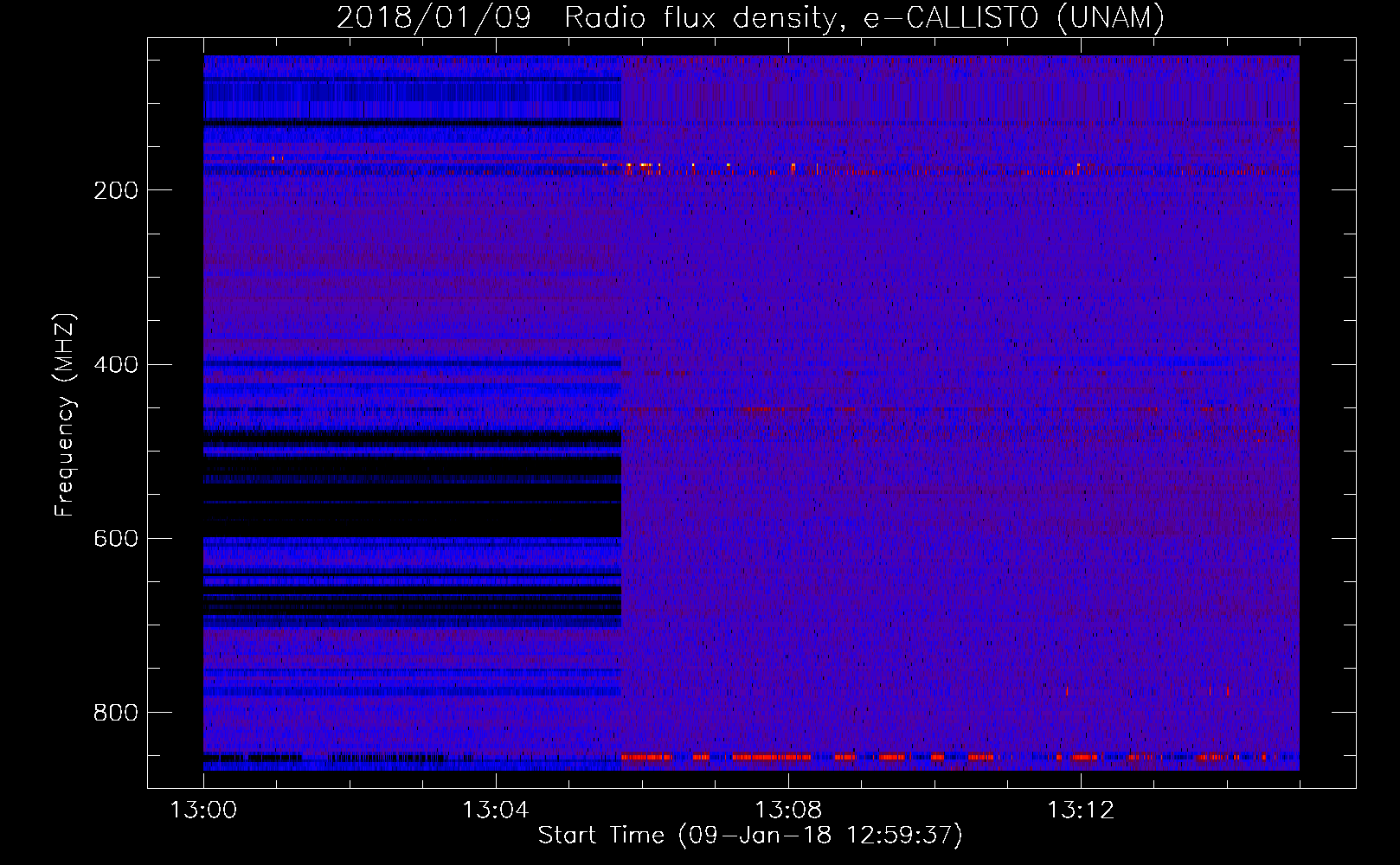Click the 800 frequency tick label

116,712
